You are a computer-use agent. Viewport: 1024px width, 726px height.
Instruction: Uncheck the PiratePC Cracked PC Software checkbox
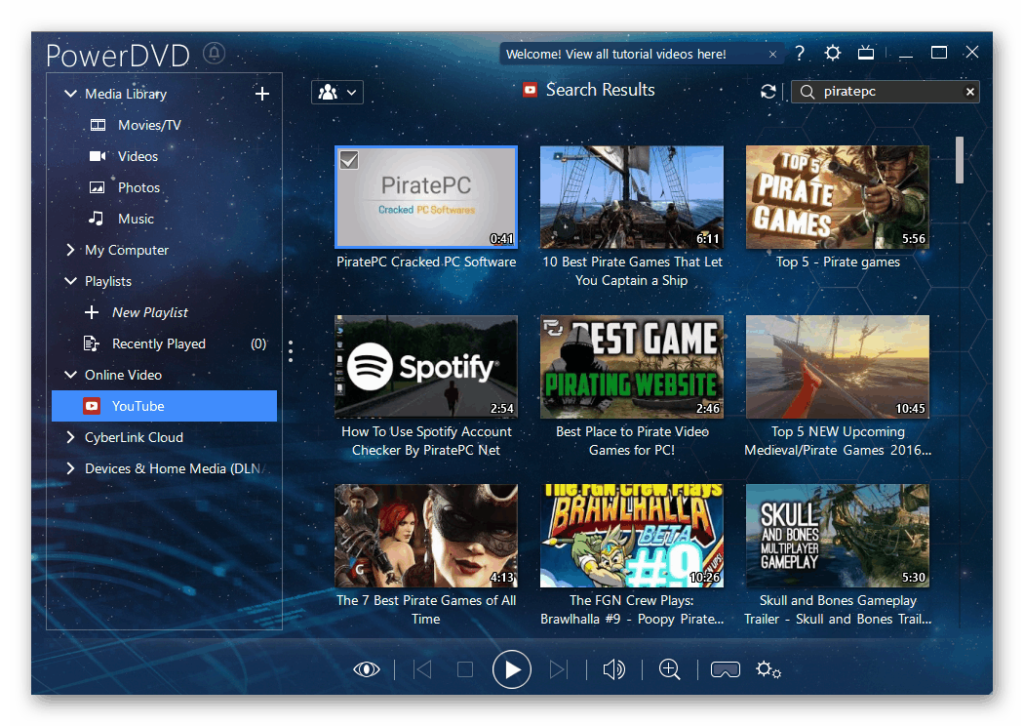pos(349,160)
